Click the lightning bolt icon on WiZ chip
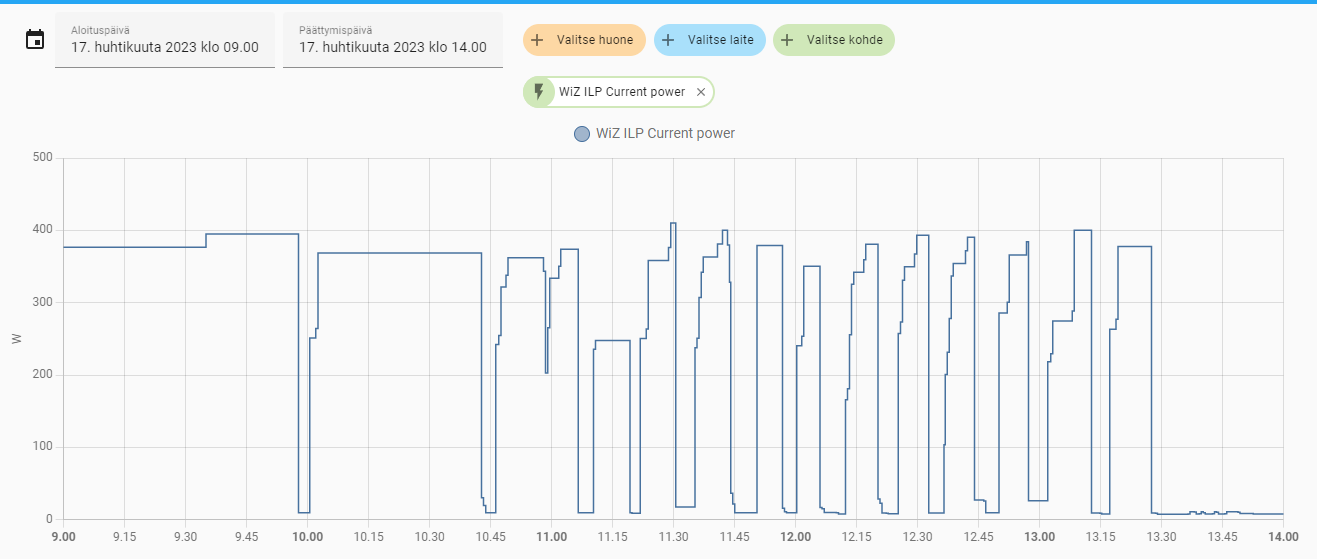Viewport: 1317px width, 559px height. click(539, 92)
